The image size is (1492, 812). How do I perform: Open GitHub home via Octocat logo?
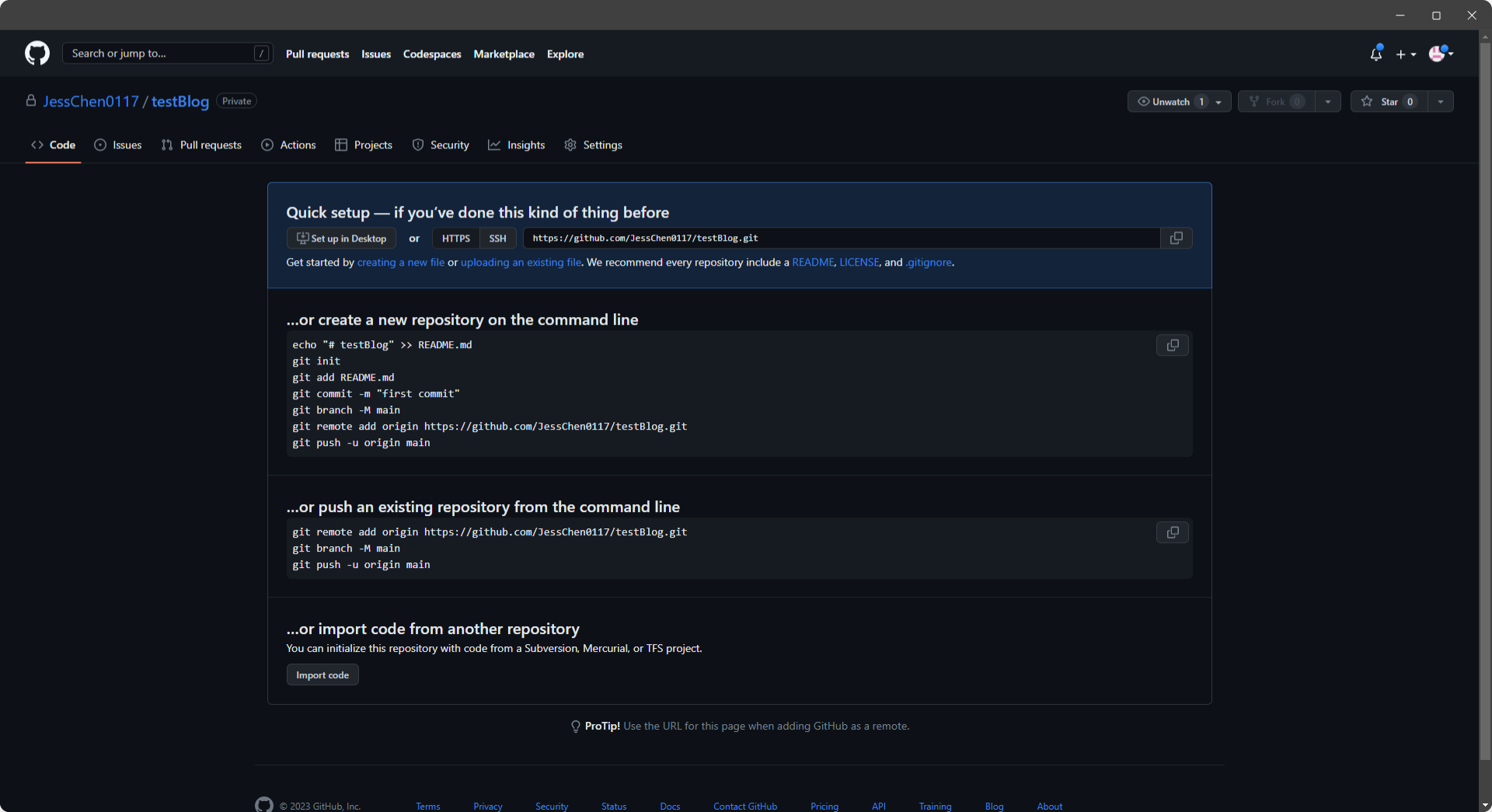(37, 54)
